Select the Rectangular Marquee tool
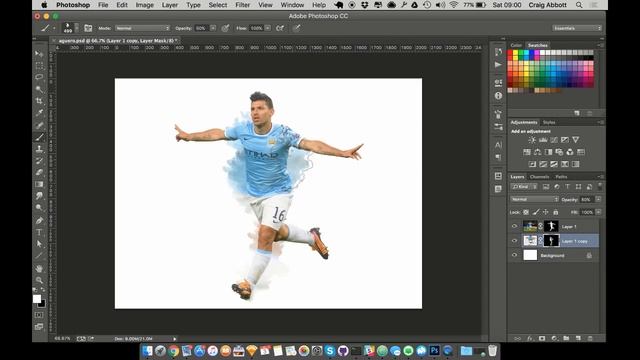Viewport: 640px width, 360px height. [39, 65]
